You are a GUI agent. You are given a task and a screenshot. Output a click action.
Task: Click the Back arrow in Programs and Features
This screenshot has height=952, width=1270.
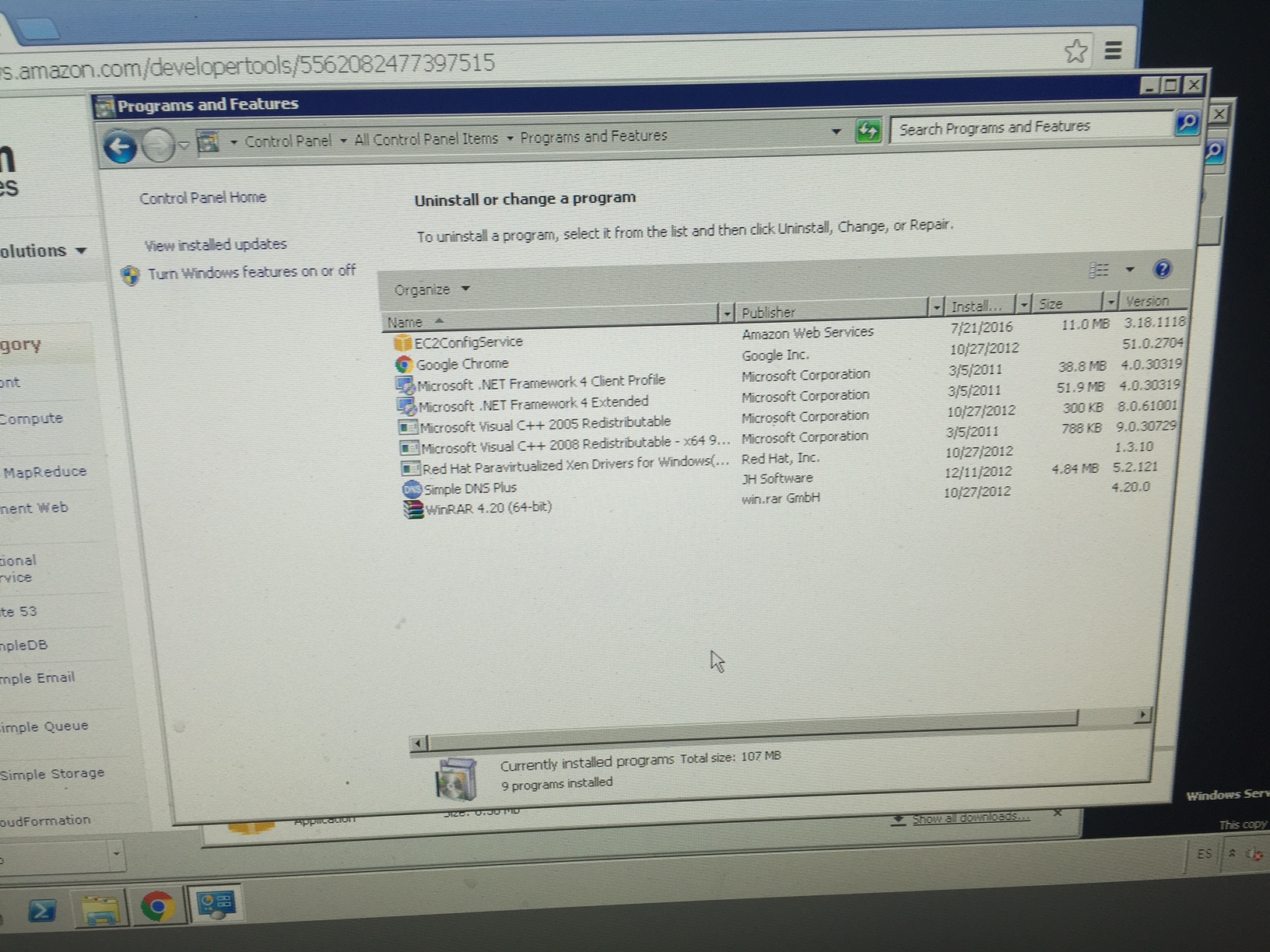point(120,146)
